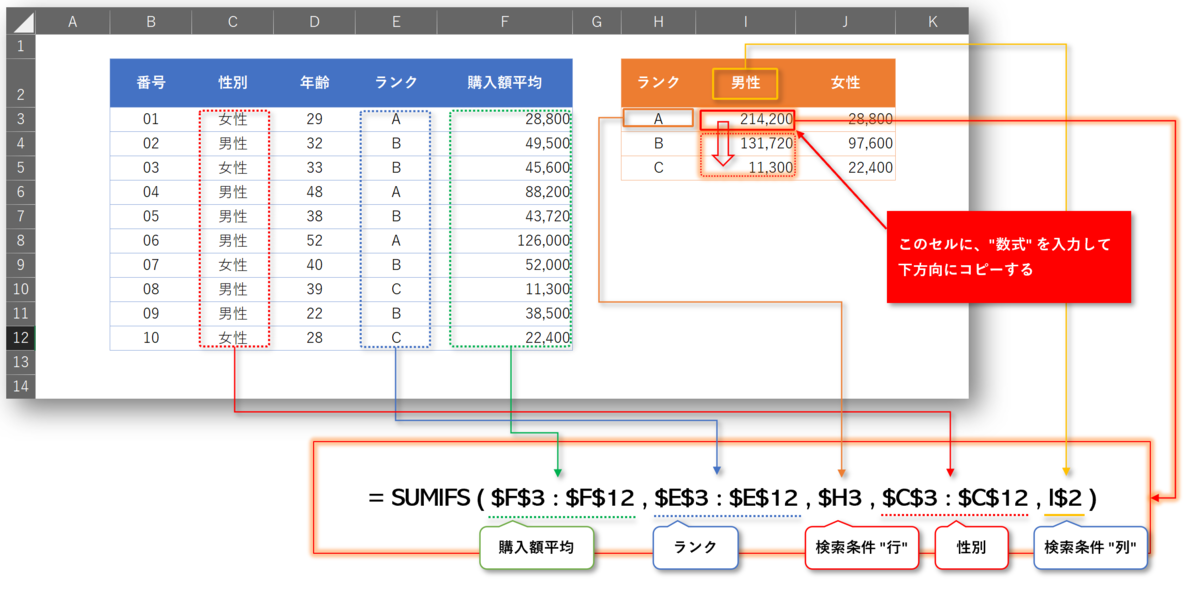
Task: Click rank A cell in column H
Action: 658,119
